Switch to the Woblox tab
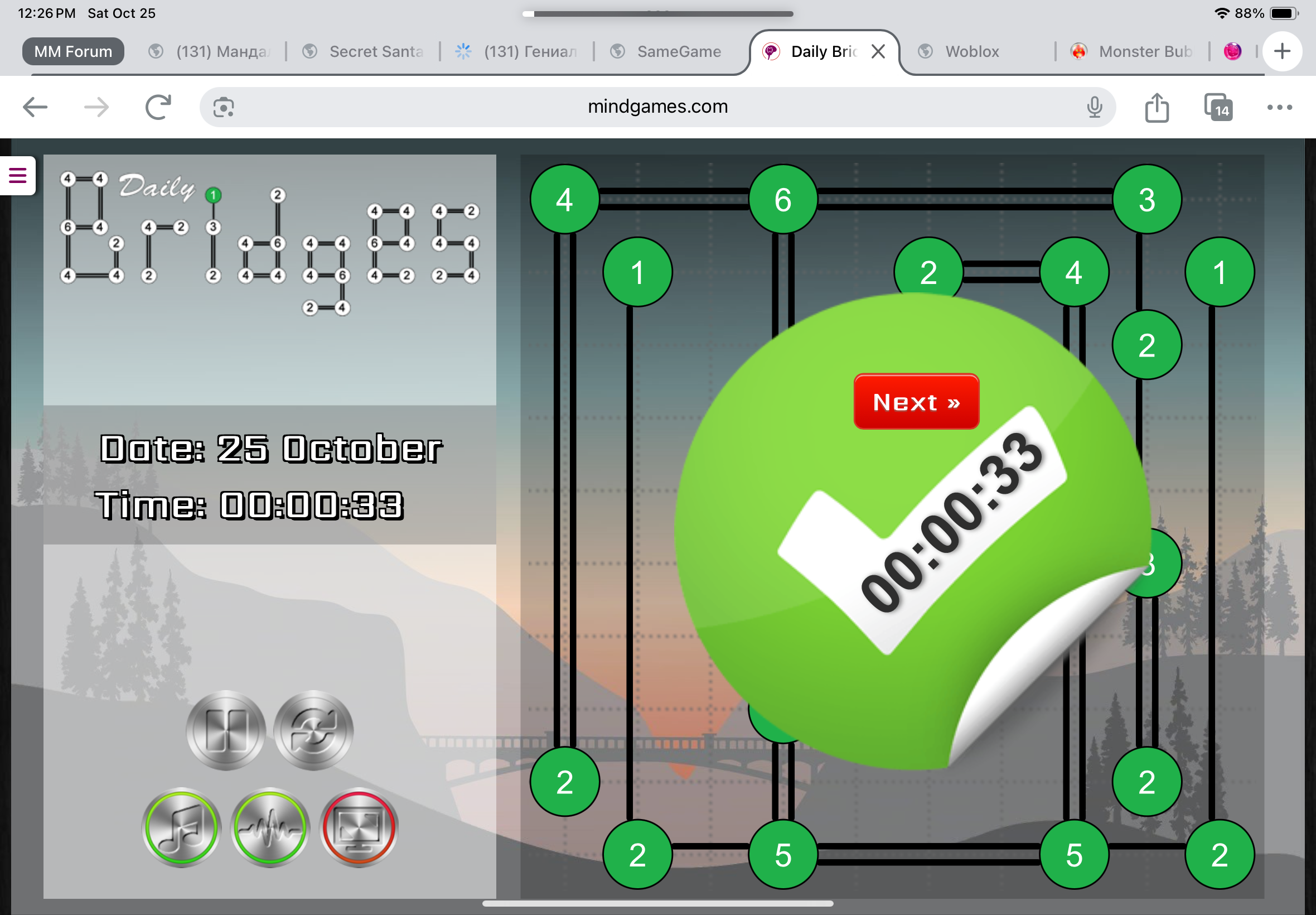 point(972,51)
